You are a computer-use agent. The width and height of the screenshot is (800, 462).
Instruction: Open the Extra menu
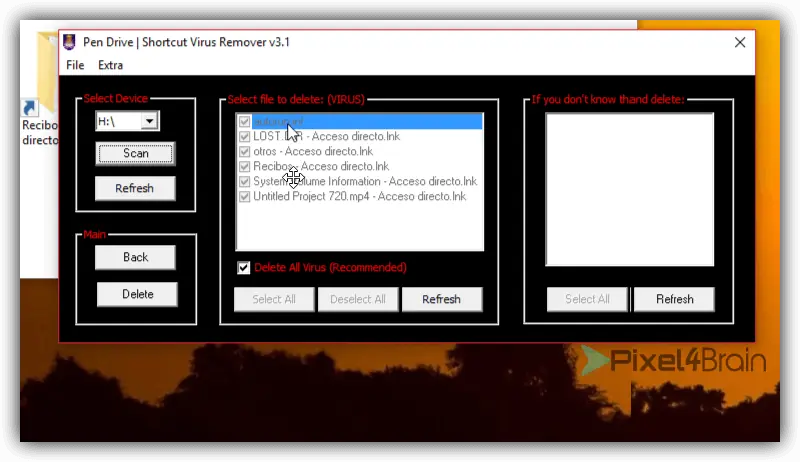pos(110,65)
